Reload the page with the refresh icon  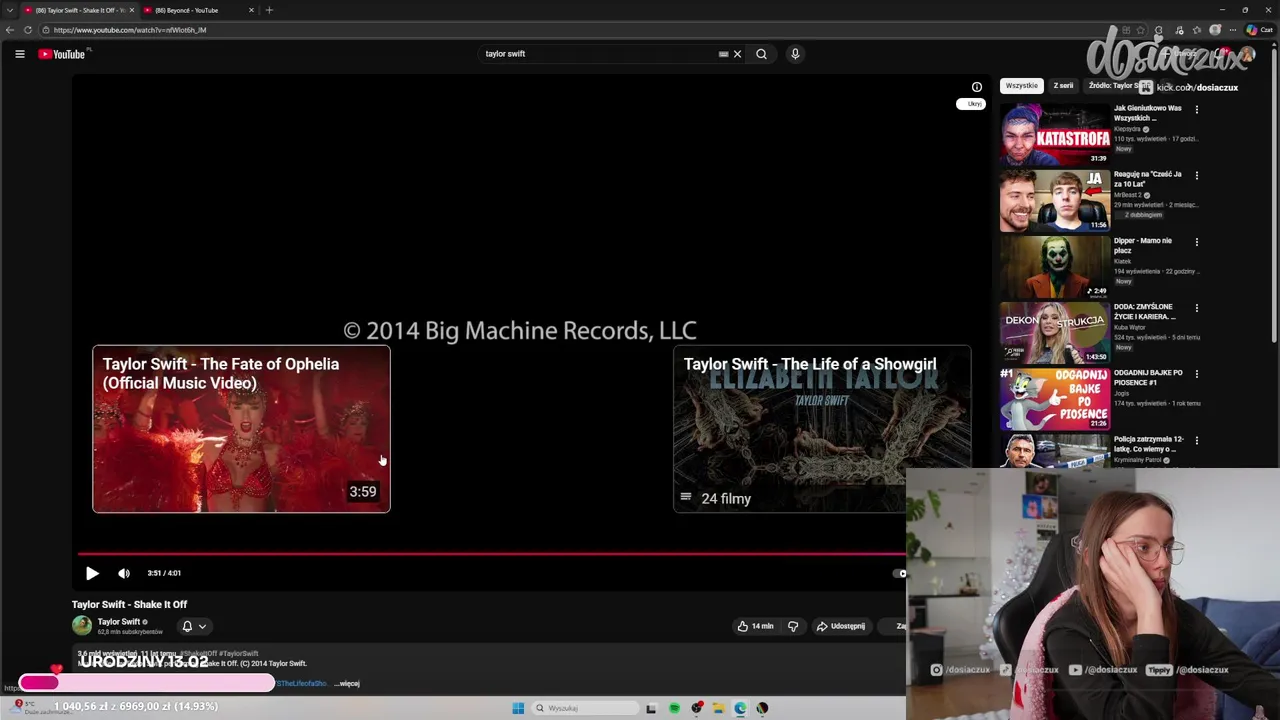coord(28,30)
